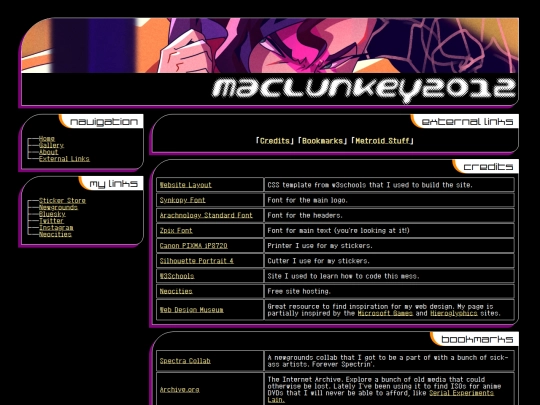Click the 'bookmarks' section header

pyautogui.click(x=477, y=339)
